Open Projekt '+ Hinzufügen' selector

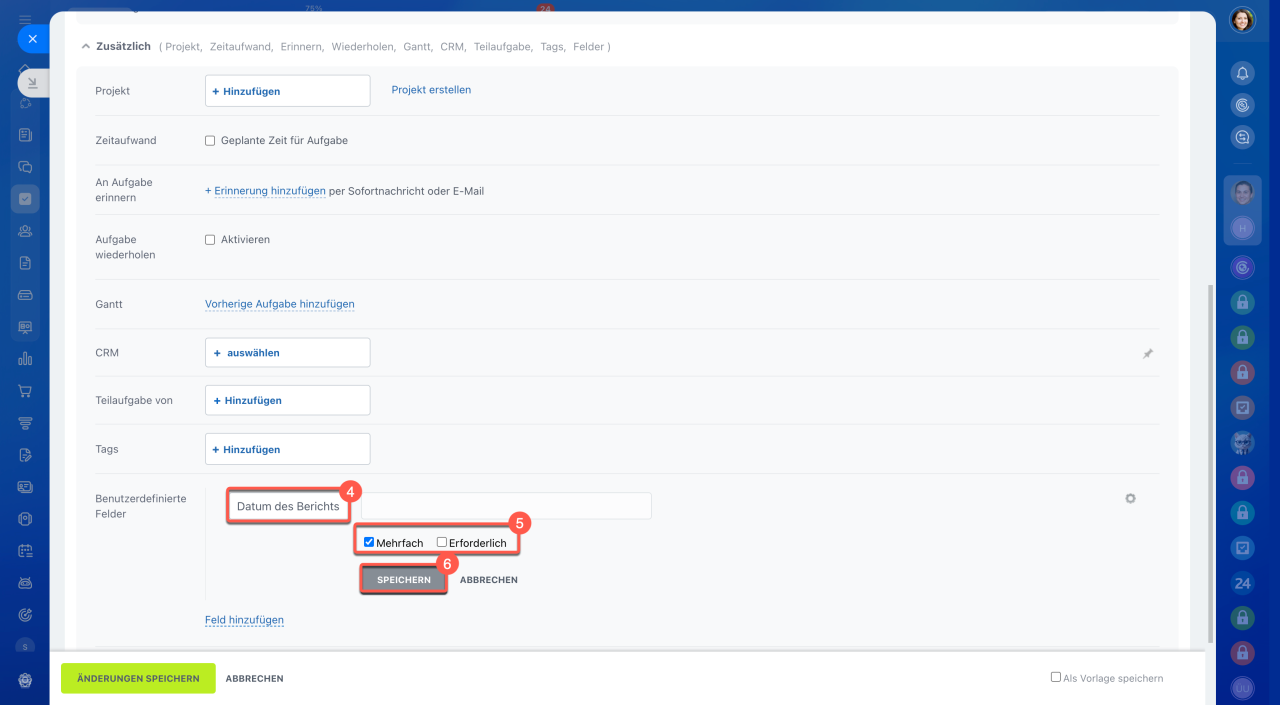tap(288, 91)
